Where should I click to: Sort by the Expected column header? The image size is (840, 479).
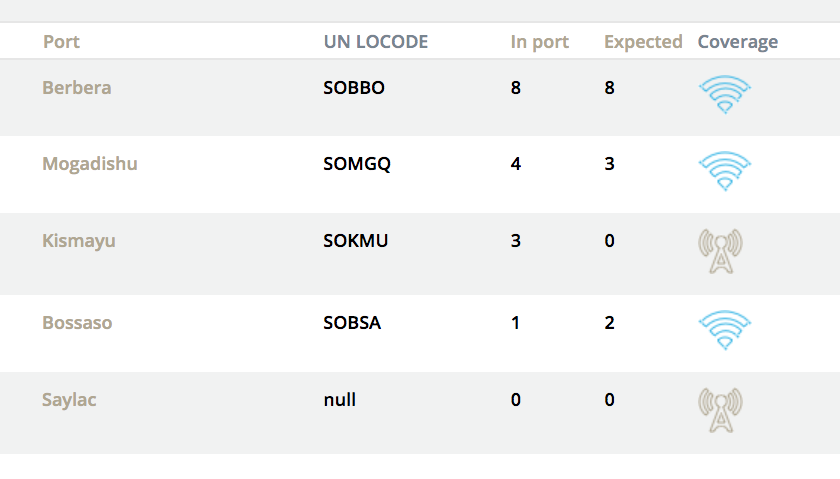(643, 42)
